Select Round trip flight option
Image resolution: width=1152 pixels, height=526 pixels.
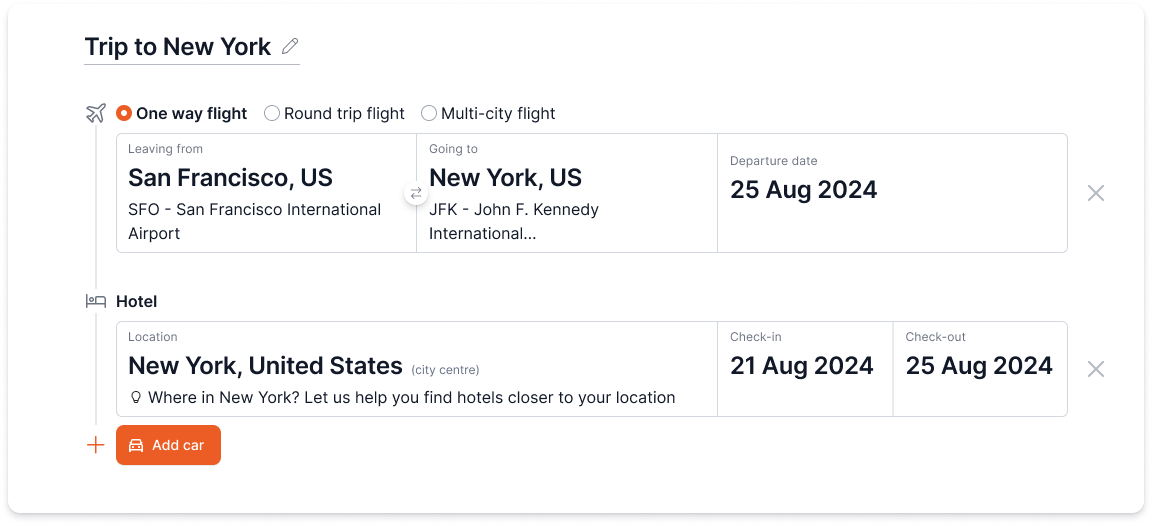(x=272, y=113)
